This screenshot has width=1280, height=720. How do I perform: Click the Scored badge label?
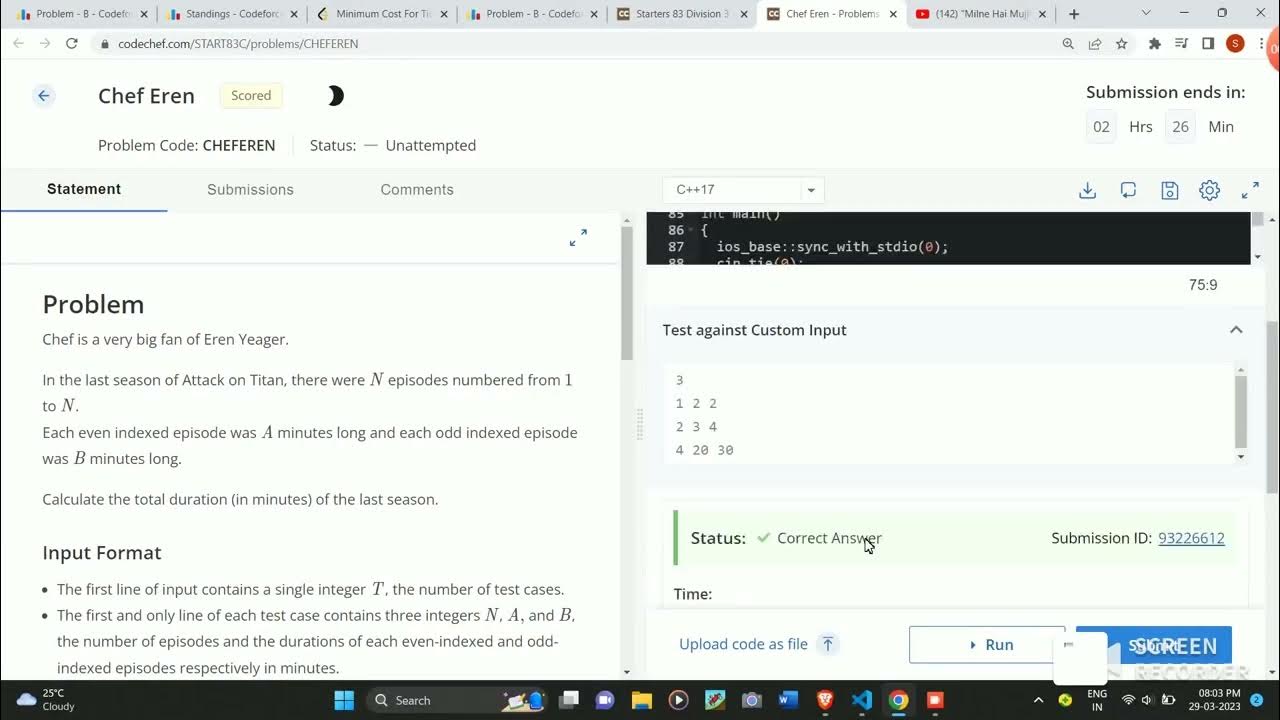click(251, 96)
